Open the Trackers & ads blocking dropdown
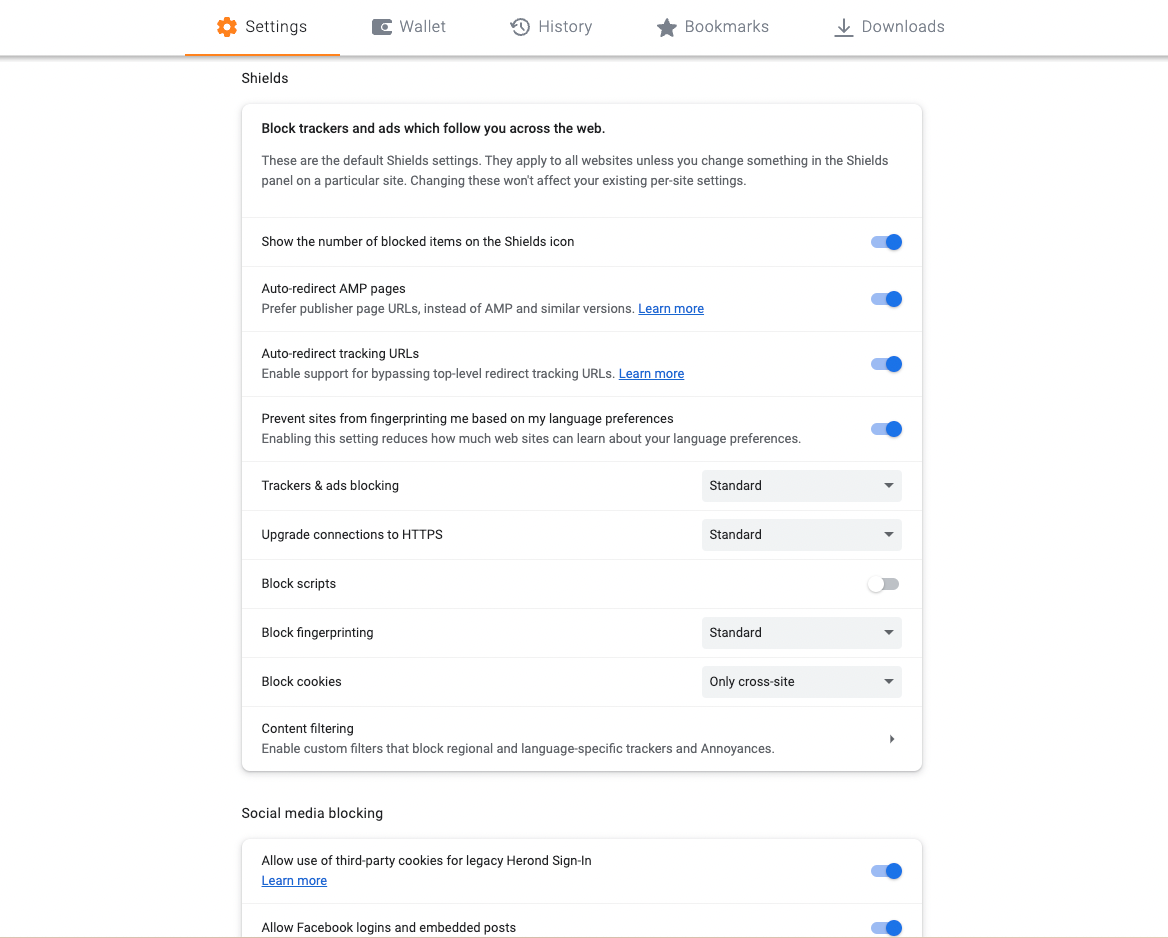Screen dimensions: 1168x938 tap(801, 485)
